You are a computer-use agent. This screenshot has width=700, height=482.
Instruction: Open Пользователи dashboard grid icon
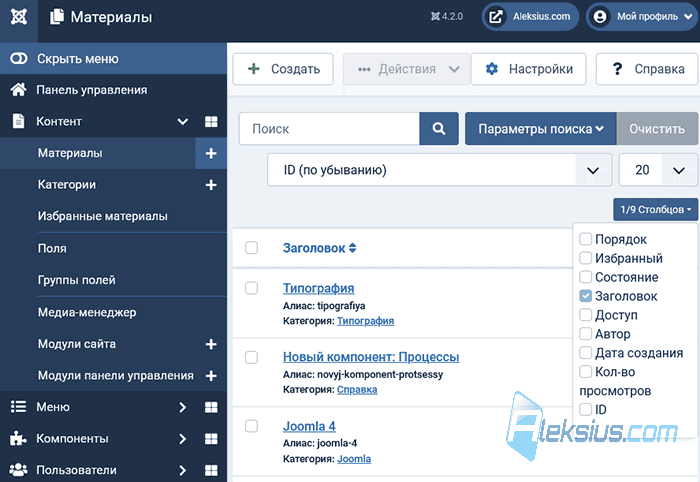[x=211, y=470]
